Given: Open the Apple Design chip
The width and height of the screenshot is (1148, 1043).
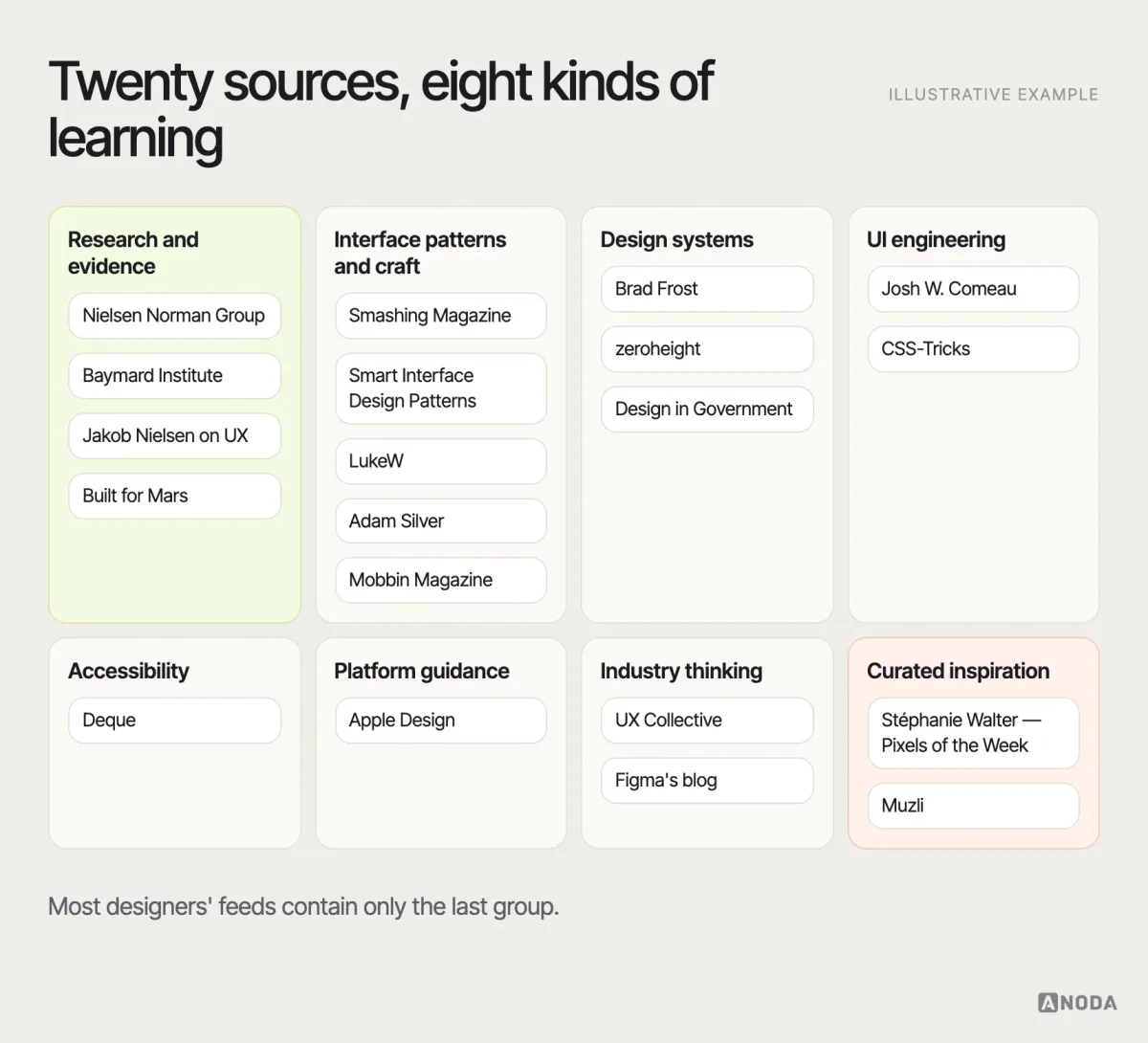Looking at the screenshot, I should 441,721.
